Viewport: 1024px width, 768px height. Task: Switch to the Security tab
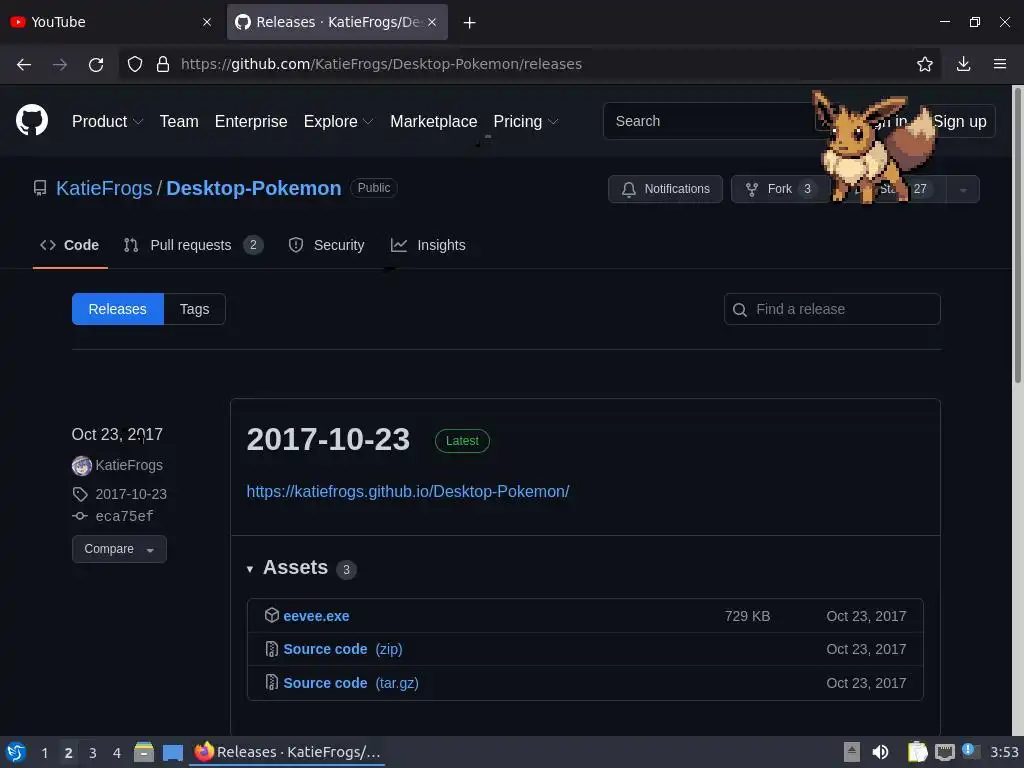(x=327, y=246)
